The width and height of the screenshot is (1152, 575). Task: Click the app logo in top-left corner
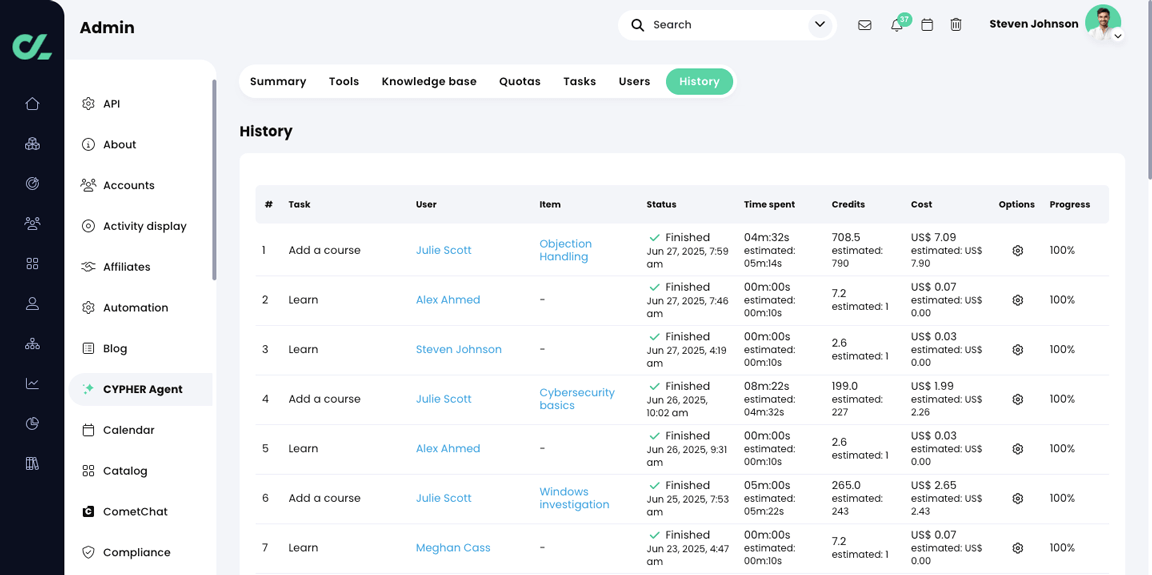pos(32,46)
